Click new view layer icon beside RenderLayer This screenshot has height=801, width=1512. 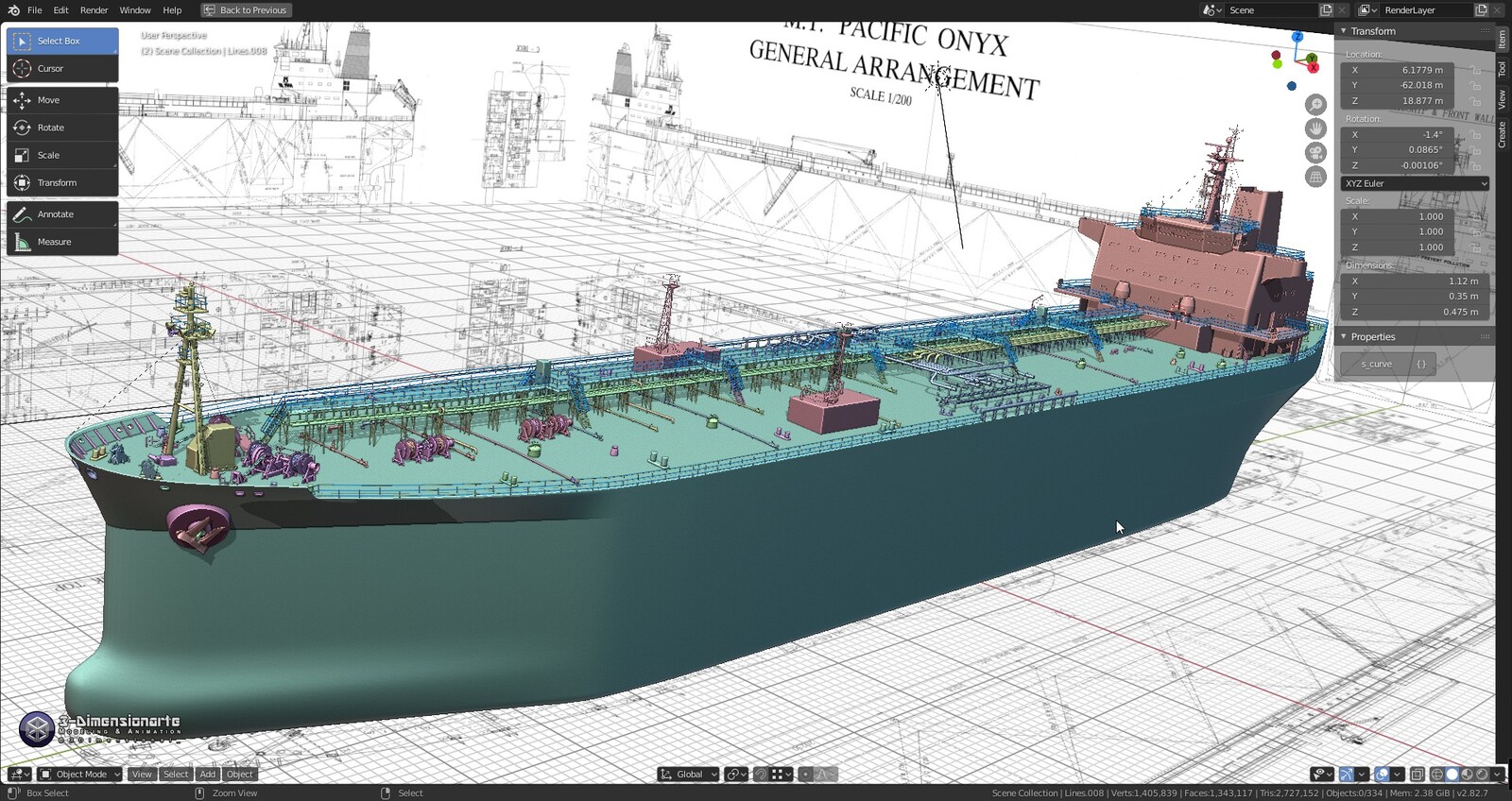1481,10
